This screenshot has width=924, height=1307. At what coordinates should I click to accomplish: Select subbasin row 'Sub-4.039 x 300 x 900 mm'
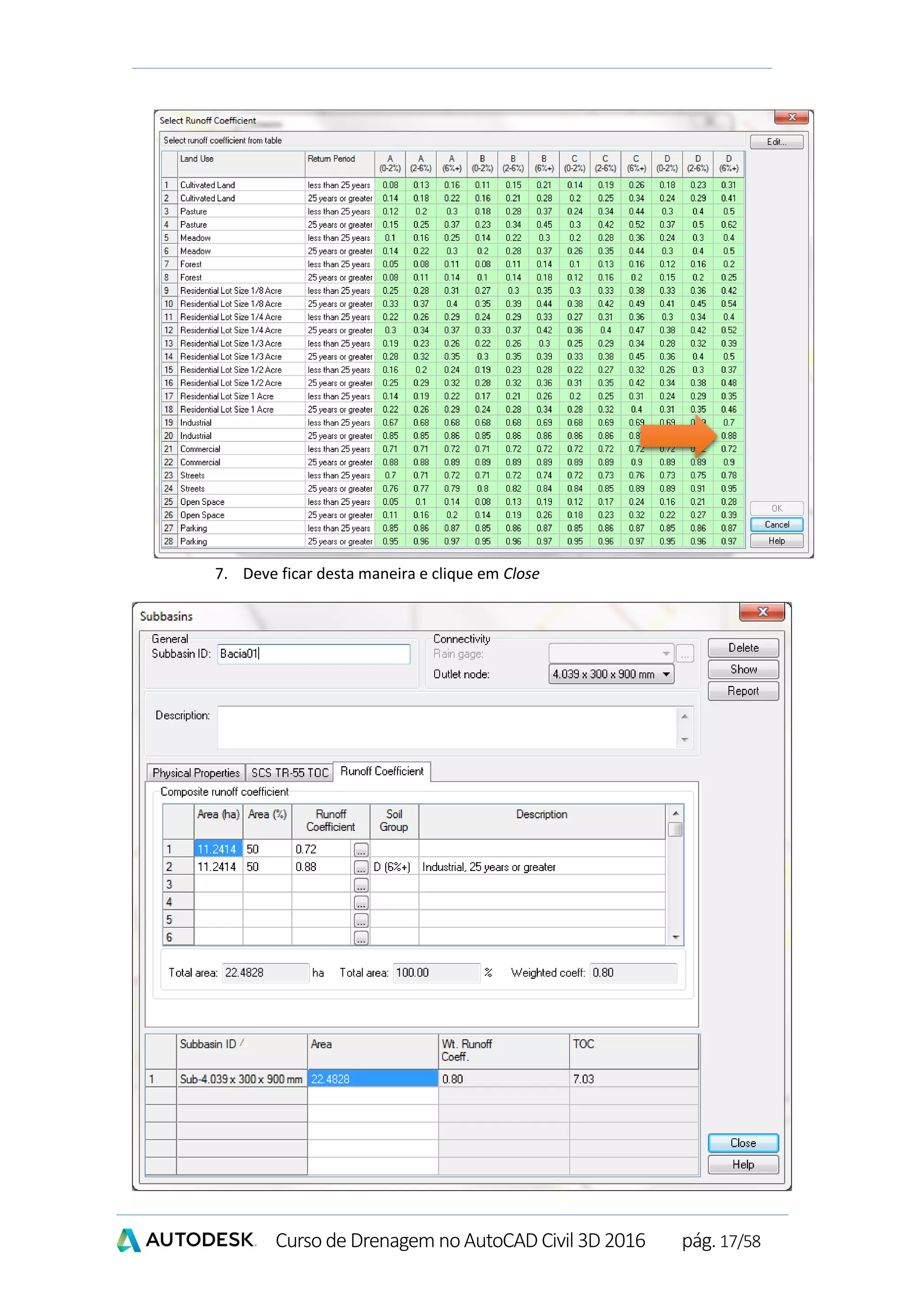click(241, 1079)
